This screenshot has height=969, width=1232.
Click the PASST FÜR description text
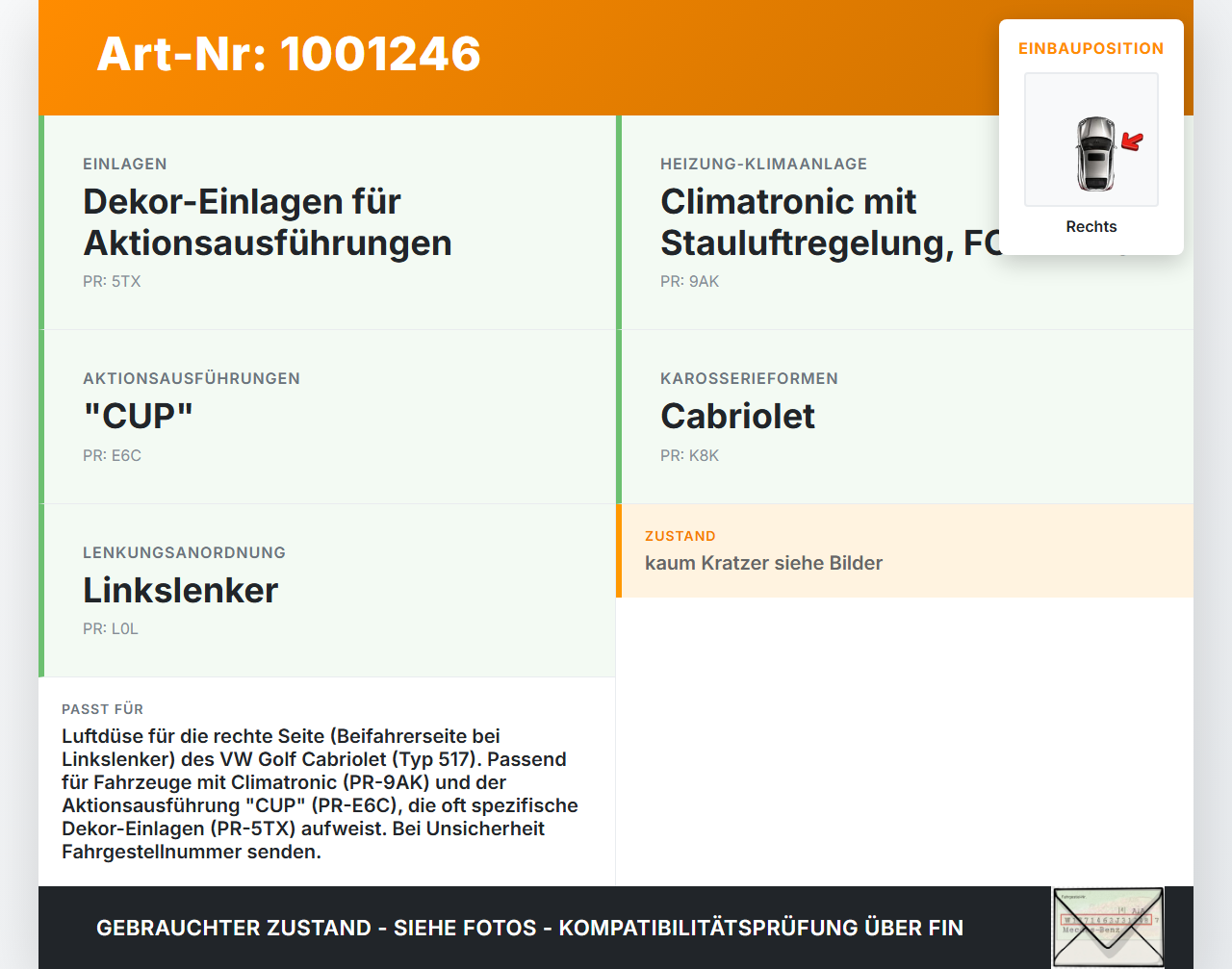[x=321, y=794]
